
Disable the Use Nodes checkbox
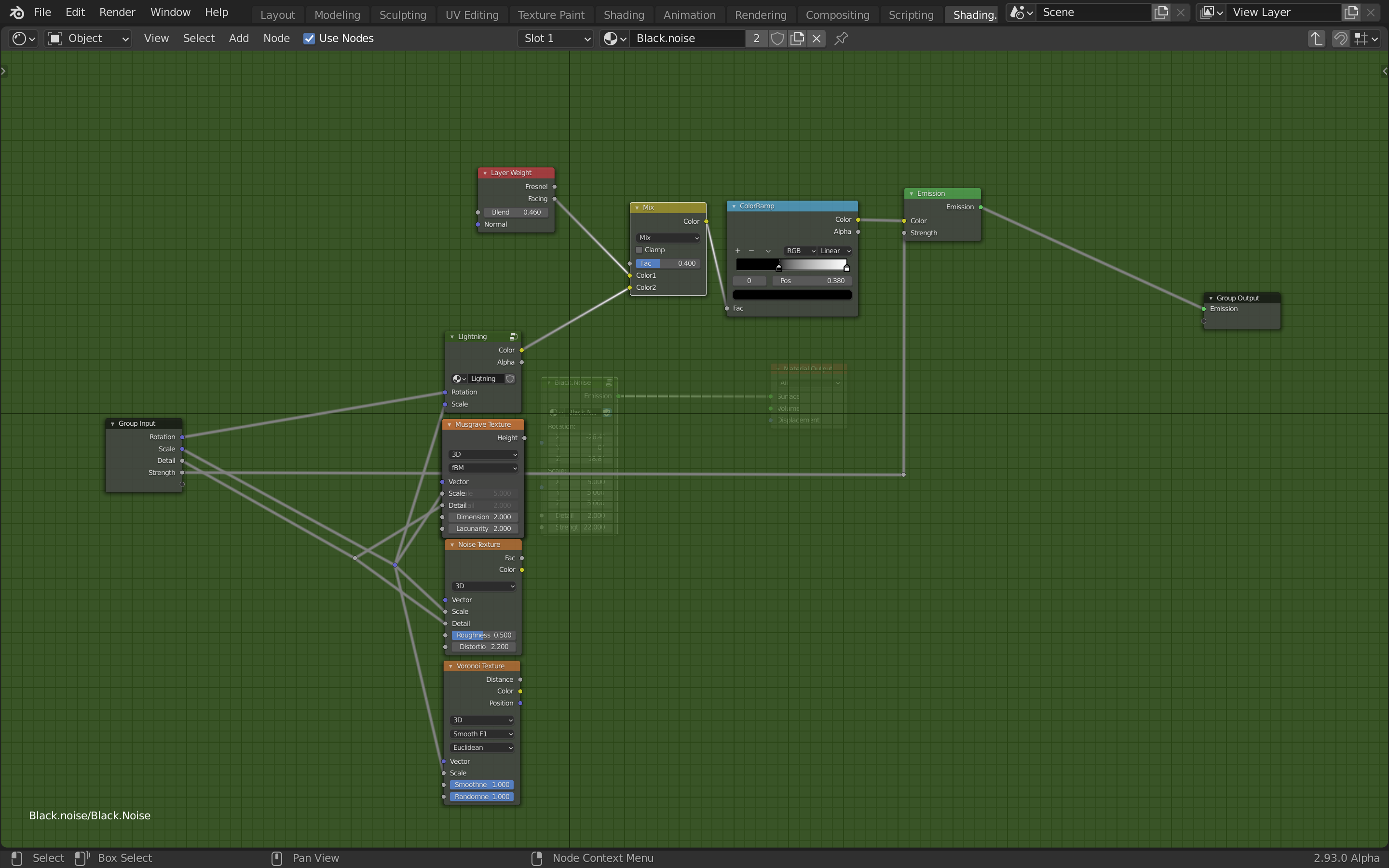(309, 39)
